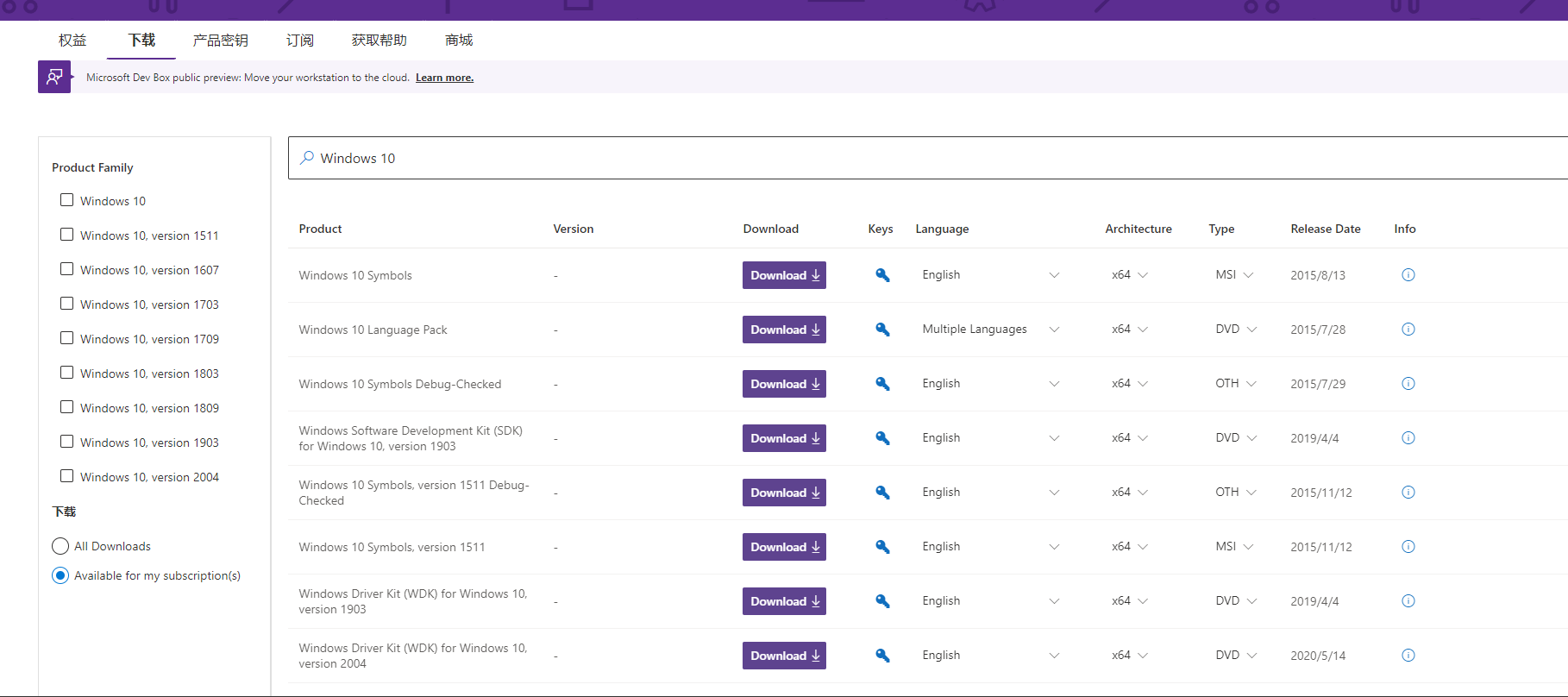This screenshot has width=1568, height=697.
Task: Download Windows 10 Symbols, version 1511
Action: [784, 547]
